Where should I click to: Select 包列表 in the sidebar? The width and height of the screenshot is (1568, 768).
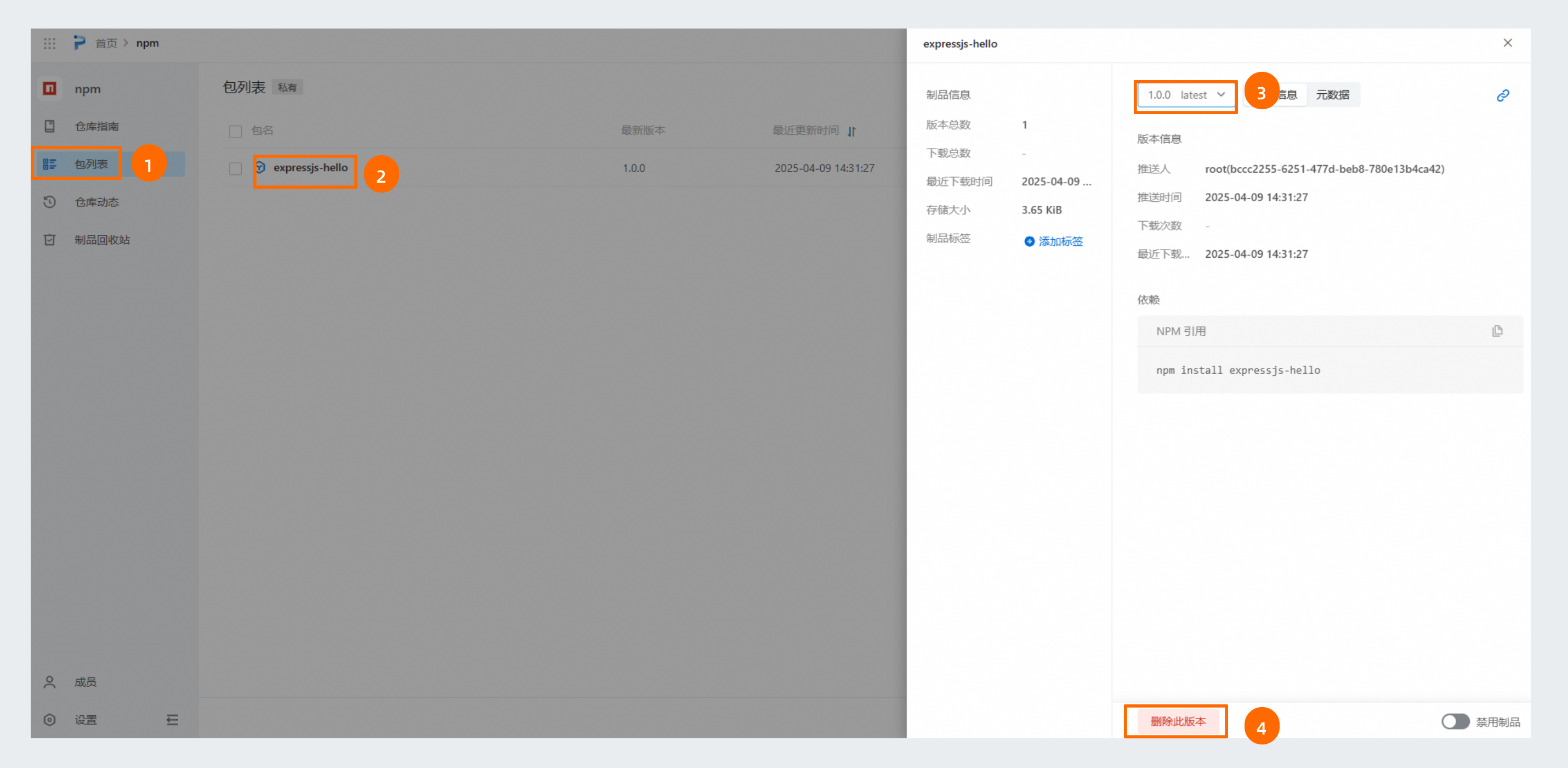pyautogui.click(x=90, y=164)
